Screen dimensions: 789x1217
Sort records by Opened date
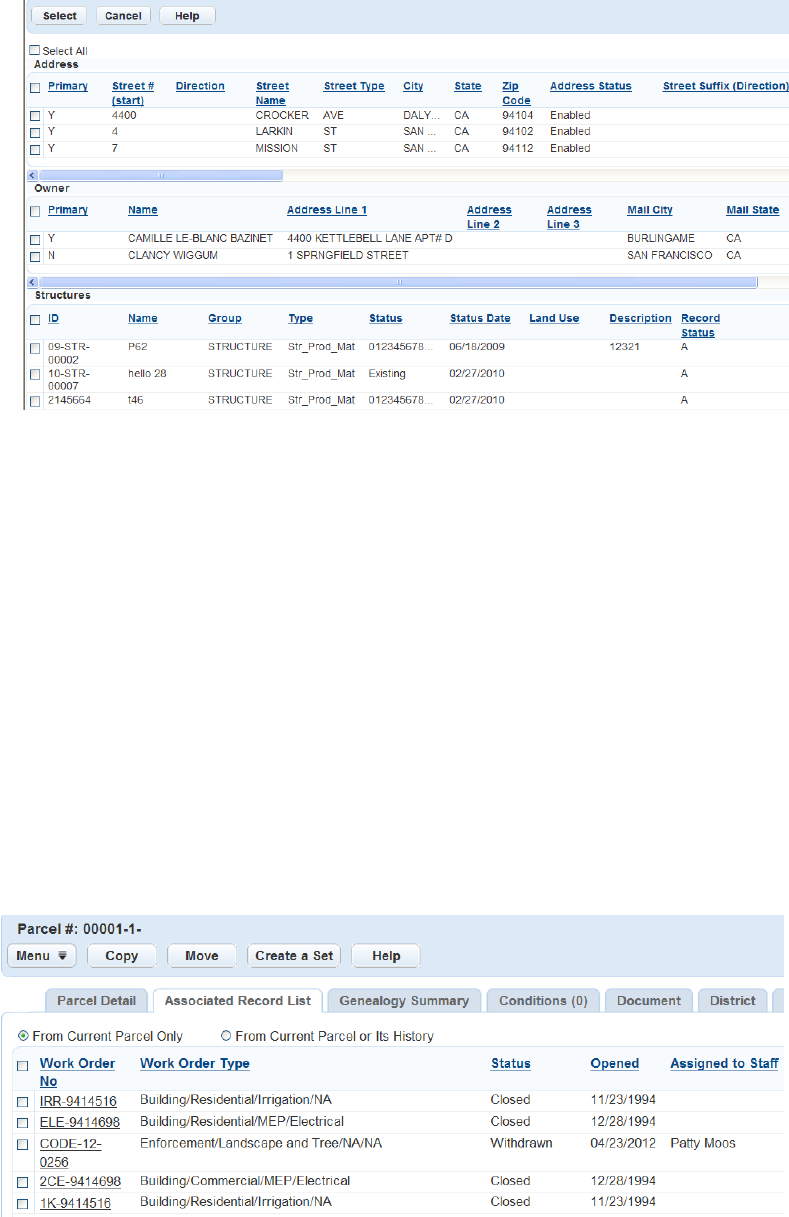click(615, 1063)
